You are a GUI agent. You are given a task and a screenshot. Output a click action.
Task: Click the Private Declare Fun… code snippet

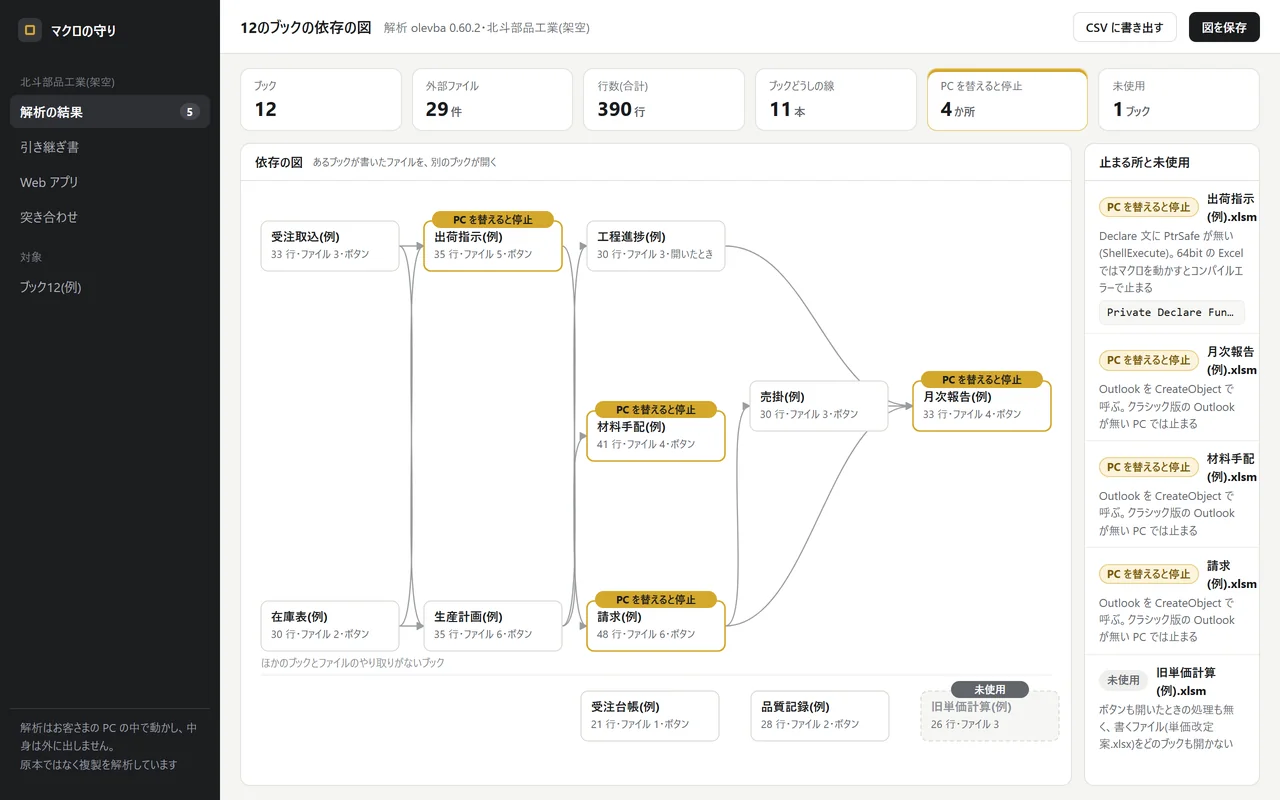pyautogui.click(x=1172, y=312)
